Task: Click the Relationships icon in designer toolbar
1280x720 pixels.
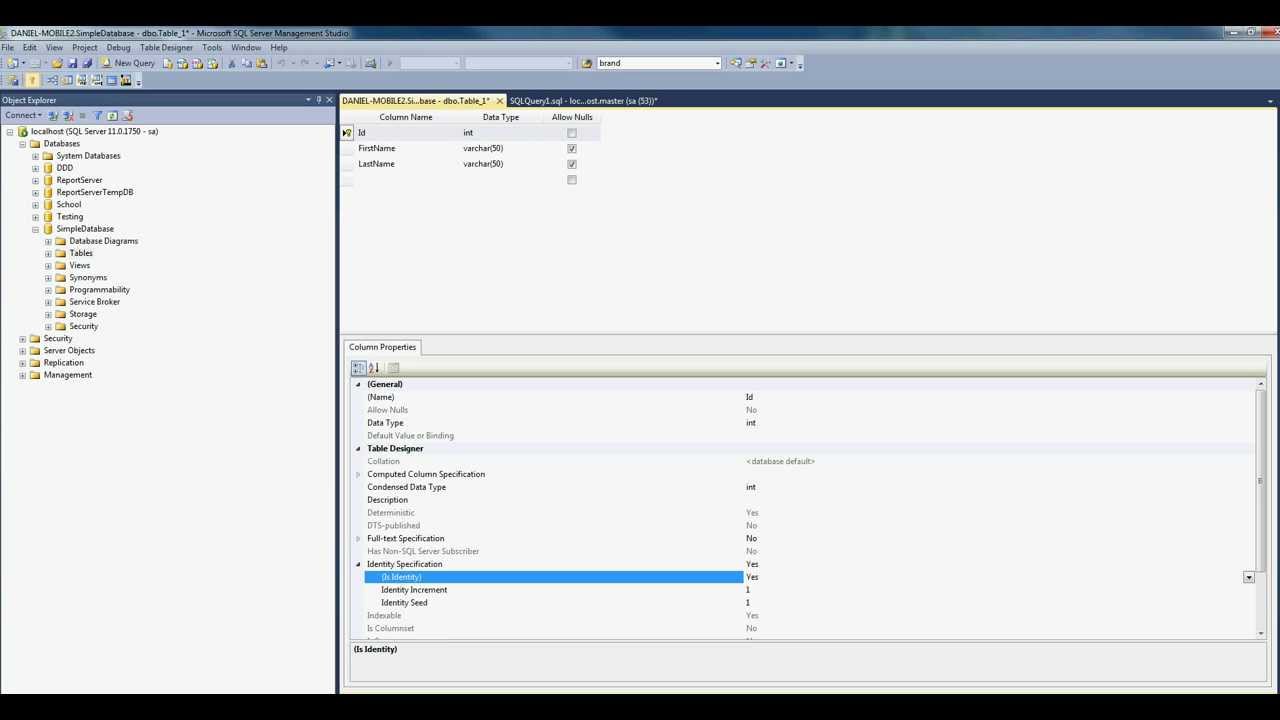Action: (52, 80)
